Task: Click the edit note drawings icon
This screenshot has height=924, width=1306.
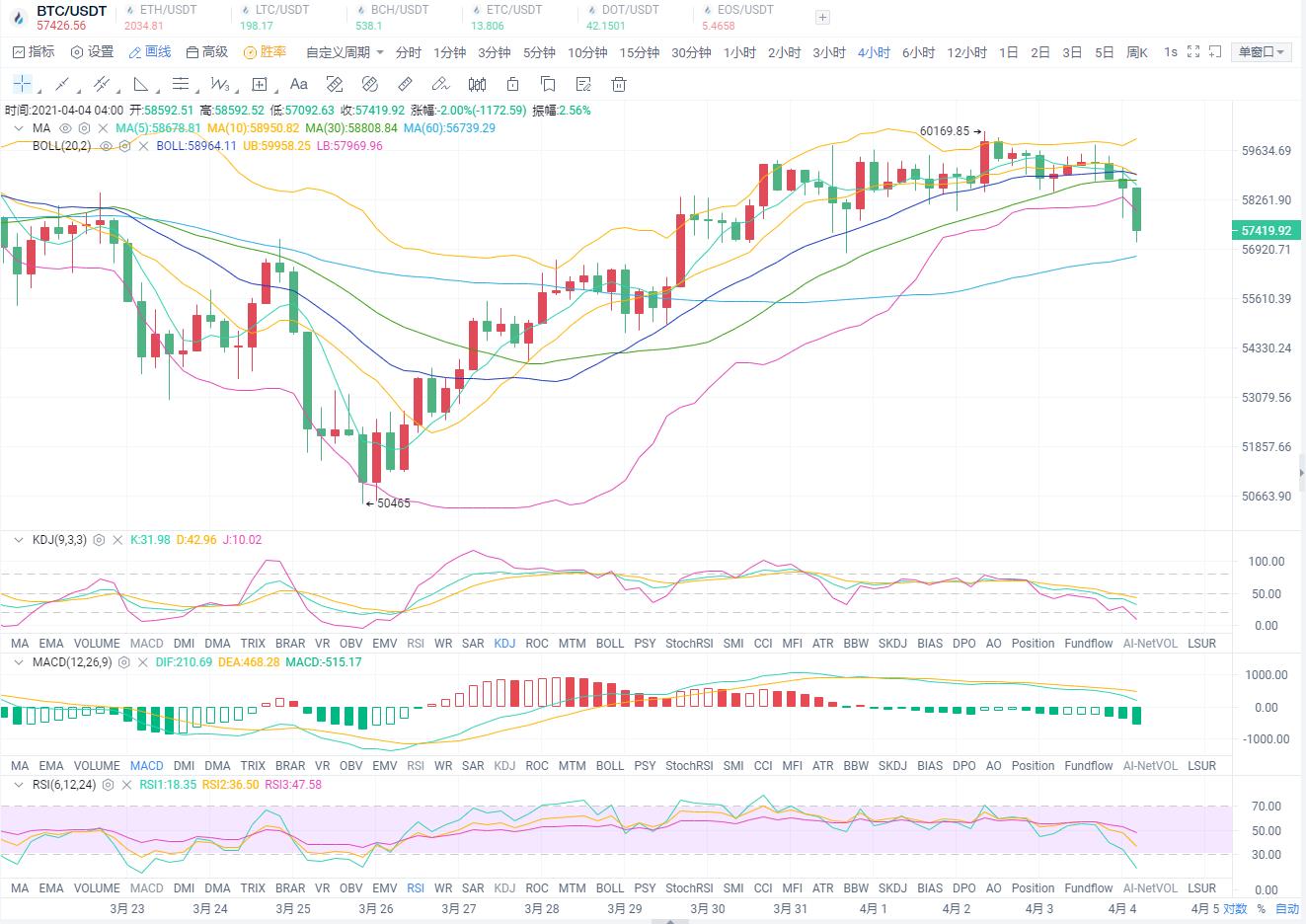Action: [583, 84]
